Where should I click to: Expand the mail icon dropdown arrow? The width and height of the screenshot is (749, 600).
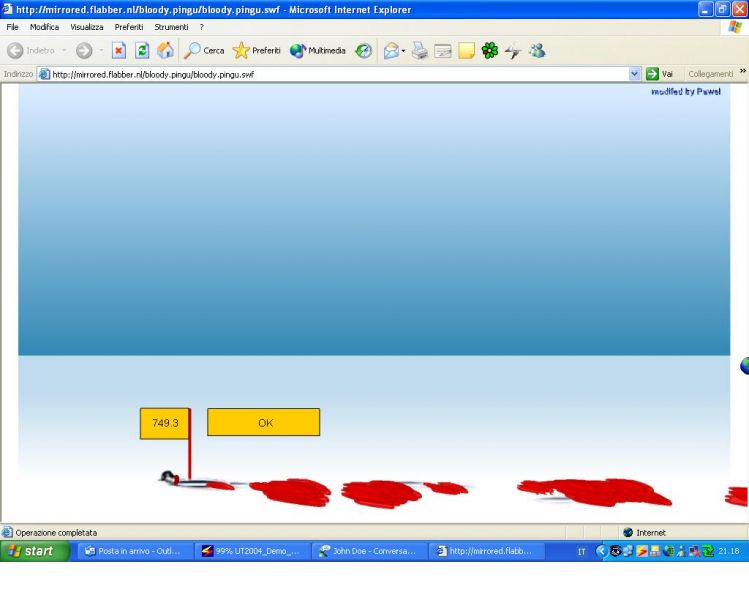click(x=404, y=51)
